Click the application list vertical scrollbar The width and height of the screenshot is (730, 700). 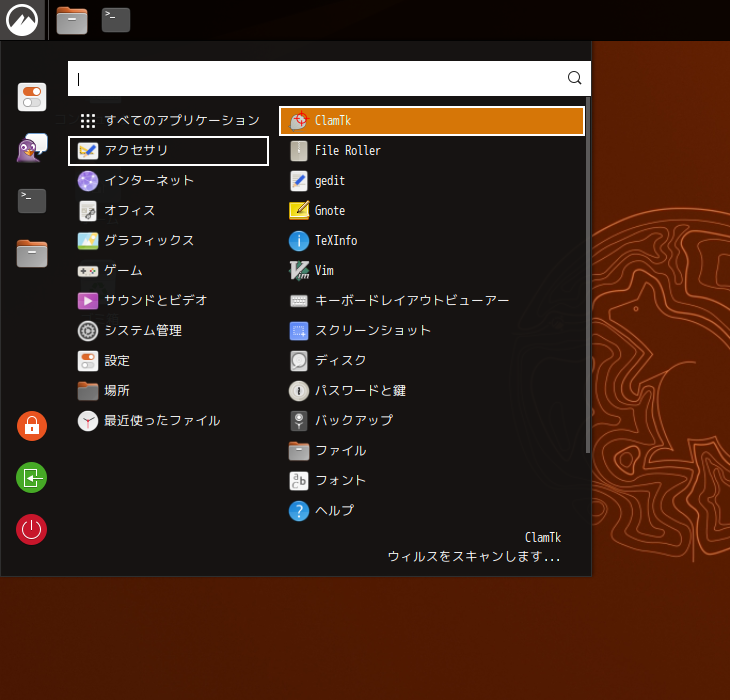pos(588,275)
